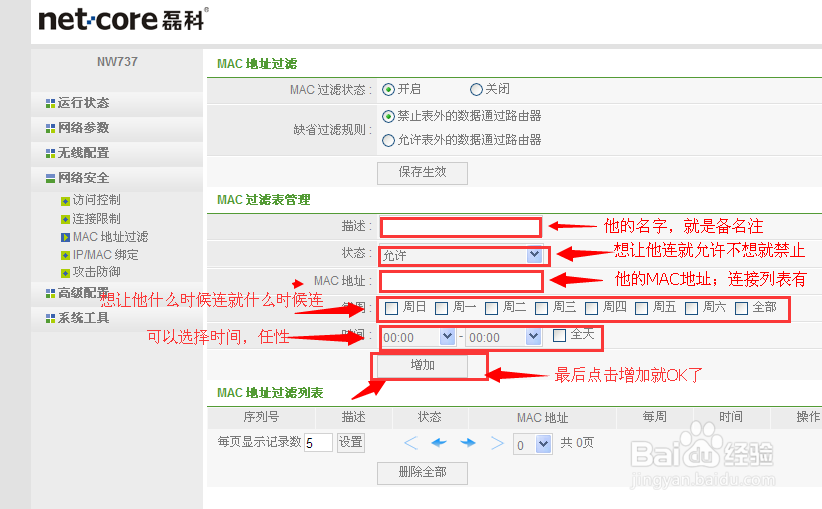
Task: Collapse the 网络安全 menu
Action: point(83,179)
